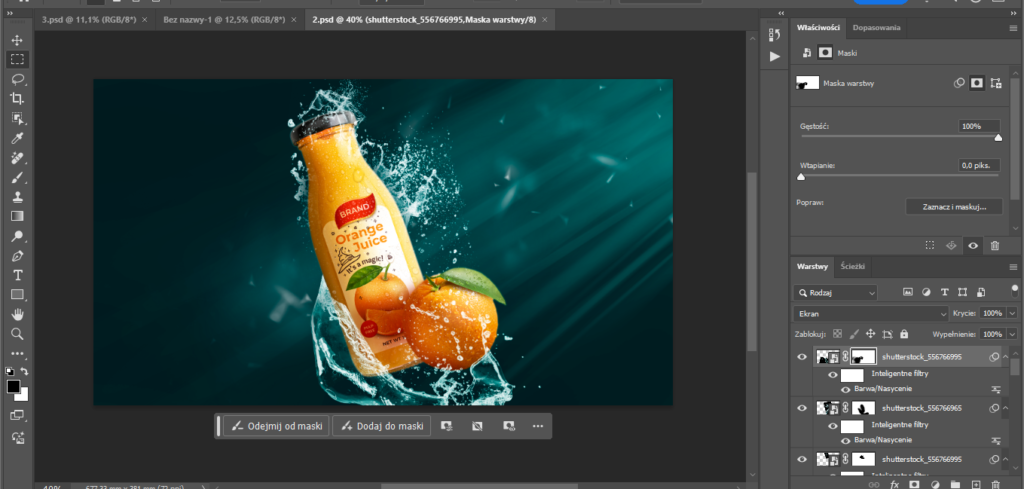Open the Dopasowania panel tab
Viewport: 1024px width, 489px height.
click(876, 27)
